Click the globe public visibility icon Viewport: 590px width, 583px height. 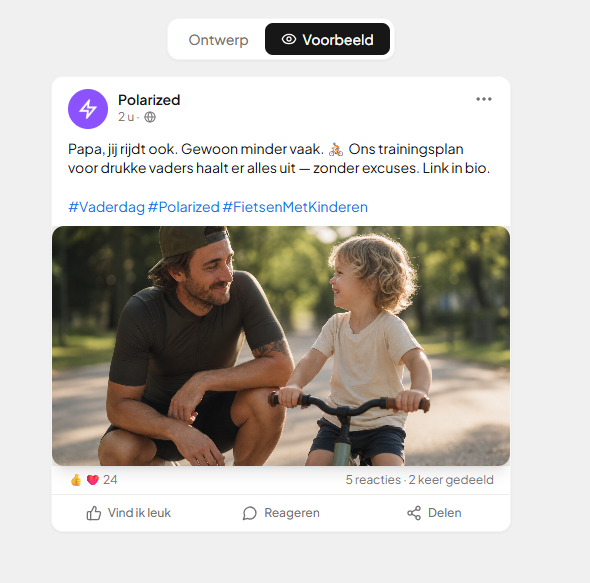pos(150,117)
